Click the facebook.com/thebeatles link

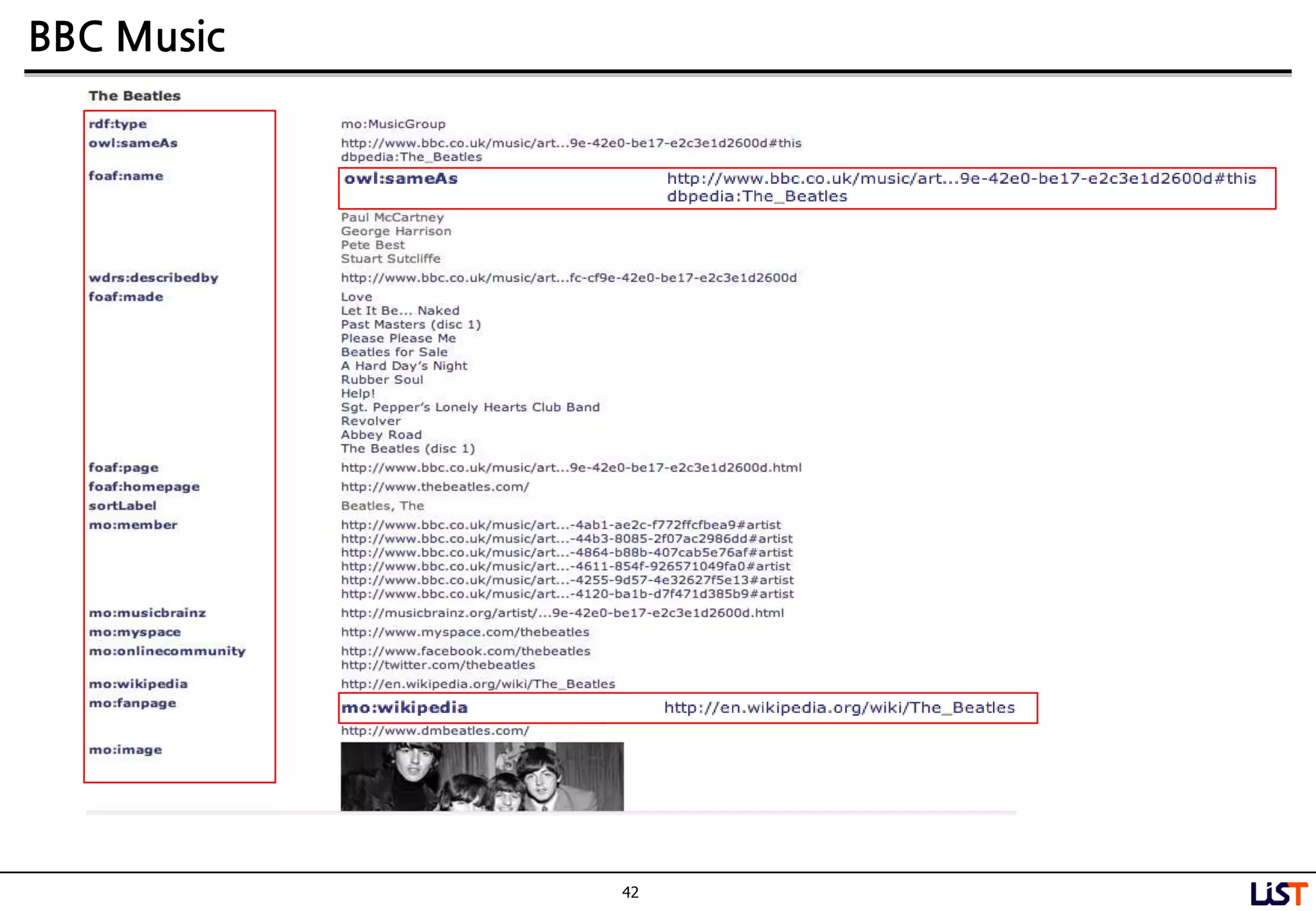click(465, 651)
